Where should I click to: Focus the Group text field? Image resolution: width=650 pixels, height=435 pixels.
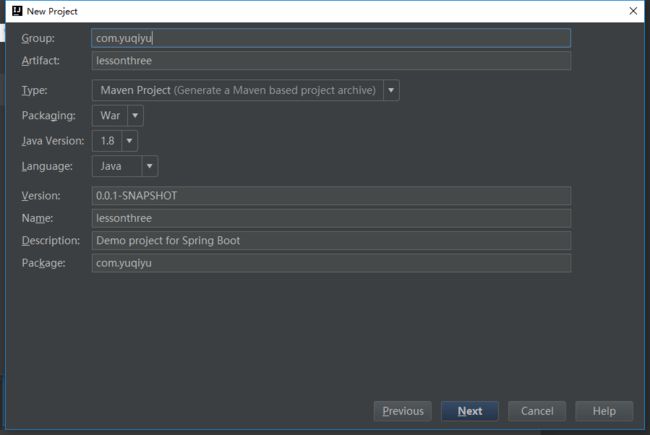331,38
